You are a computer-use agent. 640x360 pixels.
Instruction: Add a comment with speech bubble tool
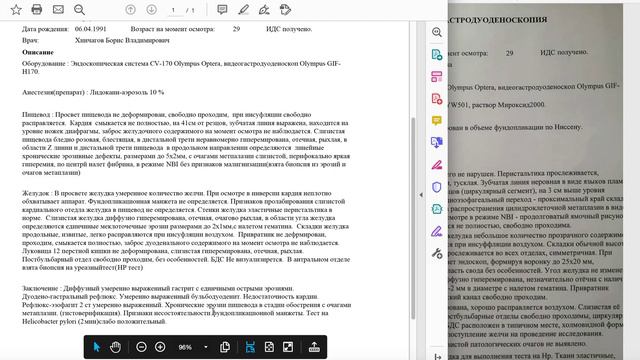222,9
